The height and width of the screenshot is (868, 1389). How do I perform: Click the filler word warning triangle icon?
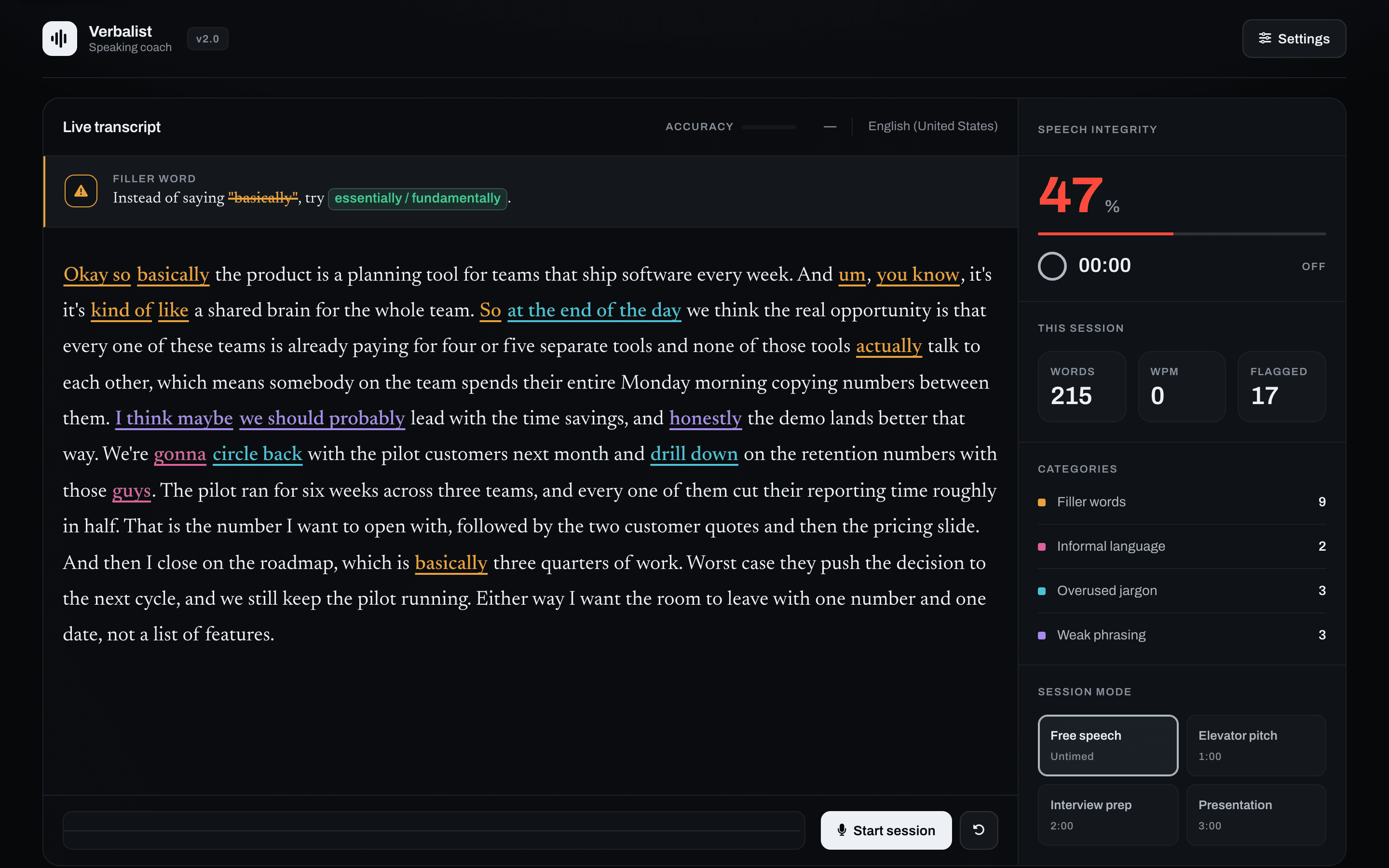[81, 191]
